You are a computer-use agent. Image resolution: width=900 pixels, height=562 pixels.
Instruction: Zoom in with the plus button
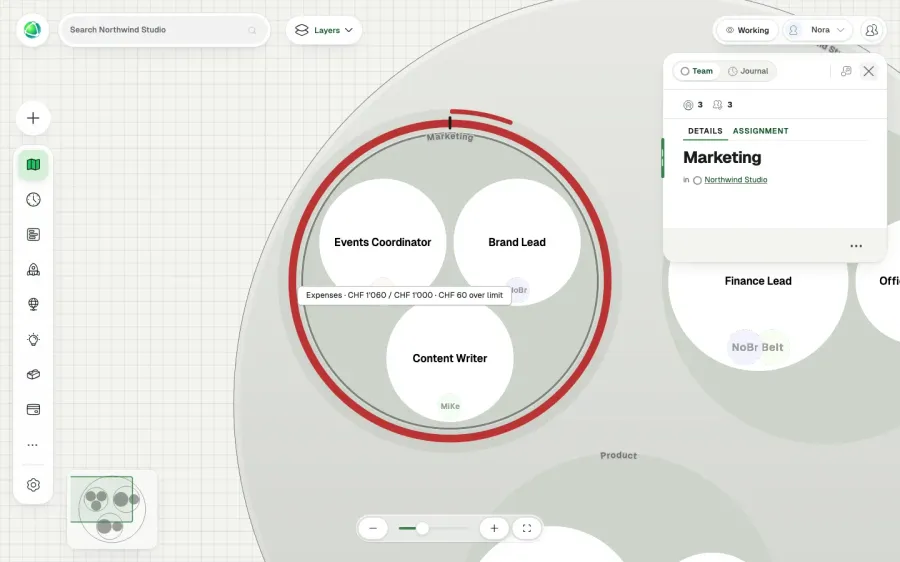[494, 528]
